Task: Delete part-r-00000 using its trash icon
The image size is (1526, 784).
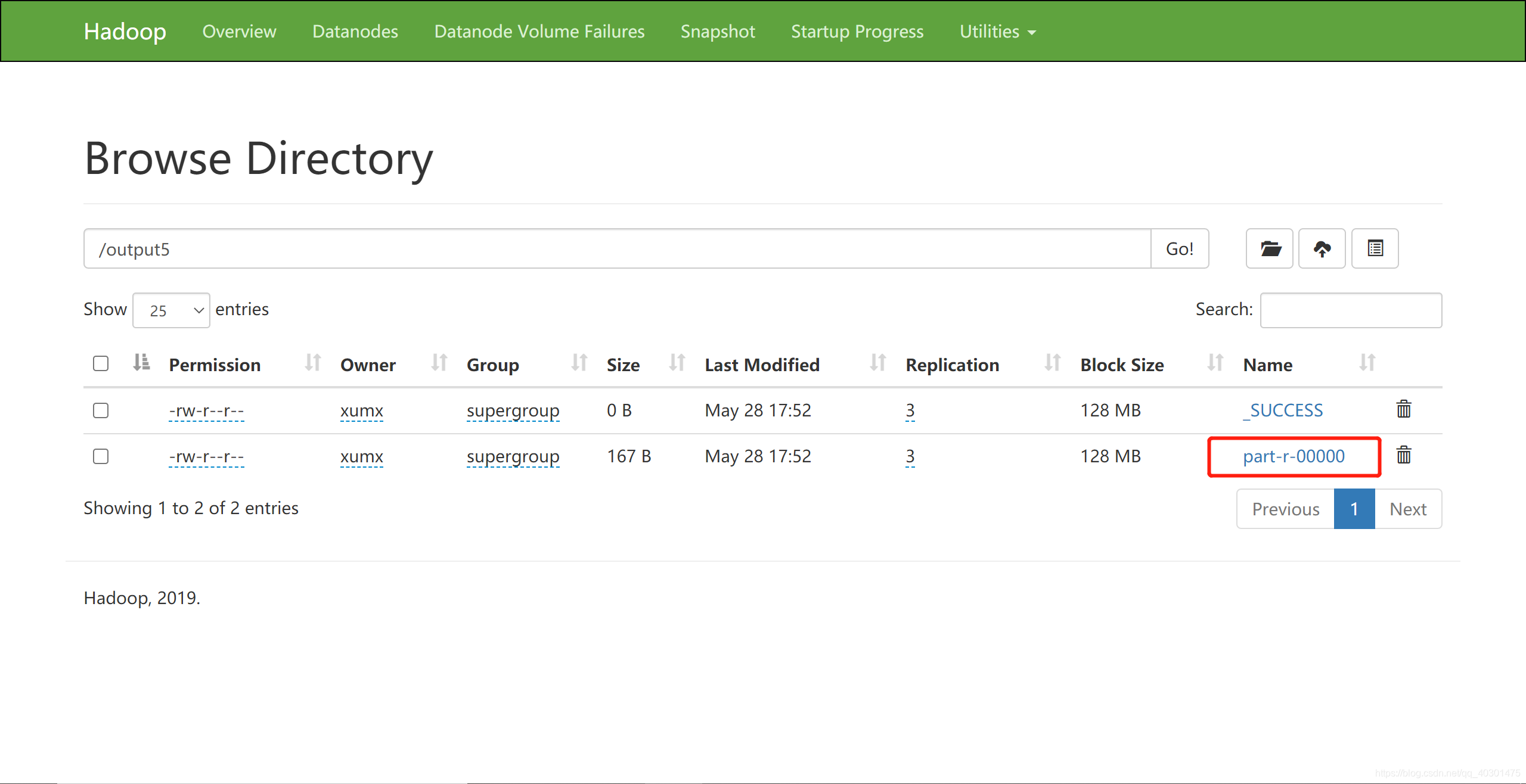Action: point(1403,455)
